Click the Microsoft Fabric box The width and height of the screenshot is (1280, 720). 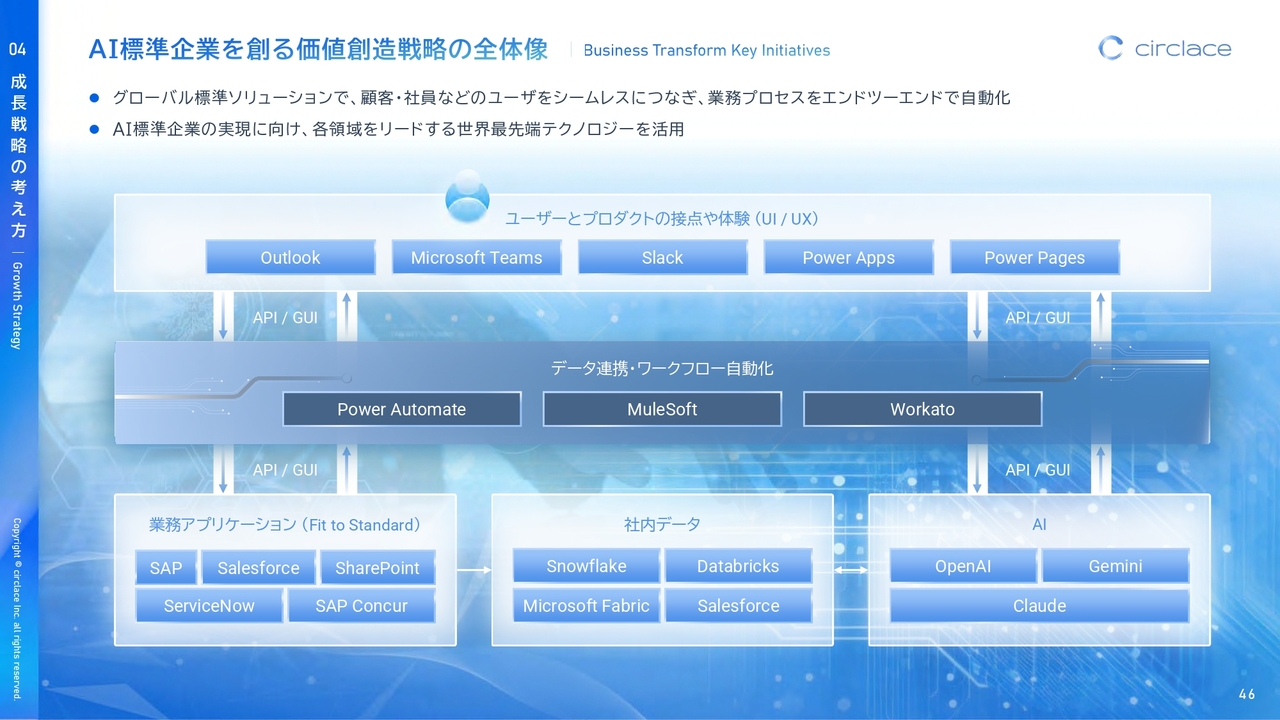pos(586,606)
